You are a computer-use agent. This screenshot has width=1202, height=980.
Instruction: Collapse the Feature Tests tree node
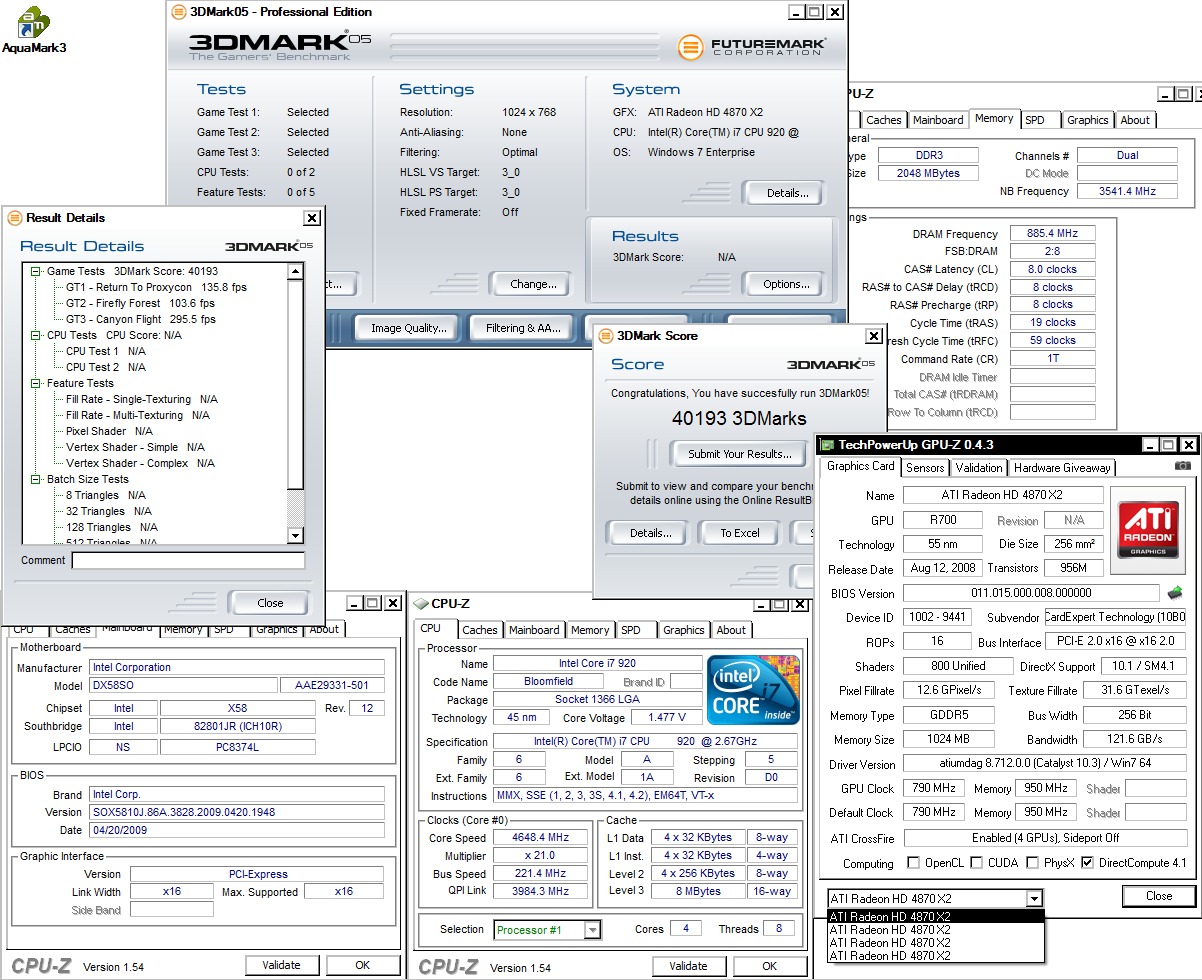(36, 383)
